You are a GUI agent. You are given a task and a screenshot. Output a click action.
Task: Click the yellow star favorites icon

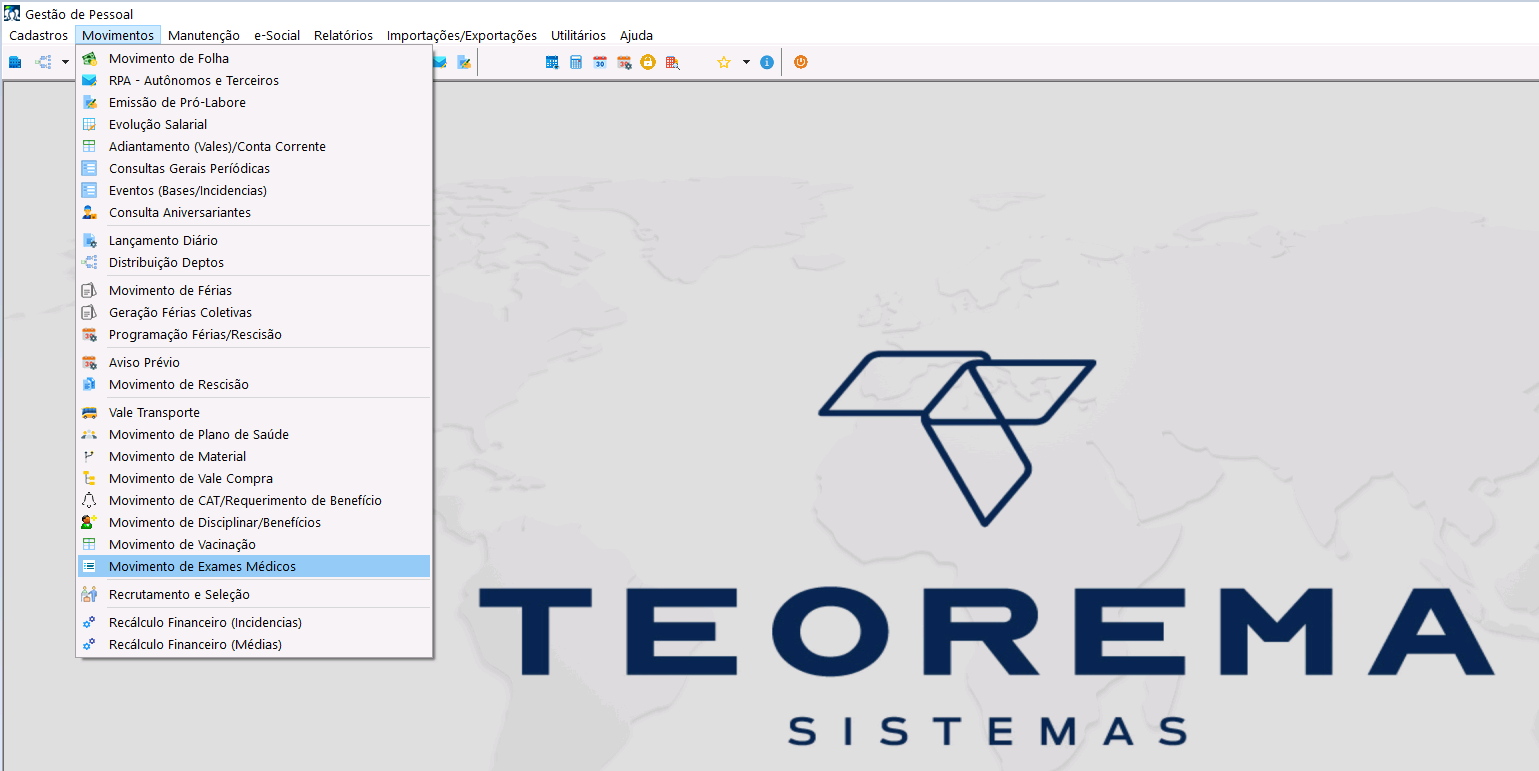[724, 62]
